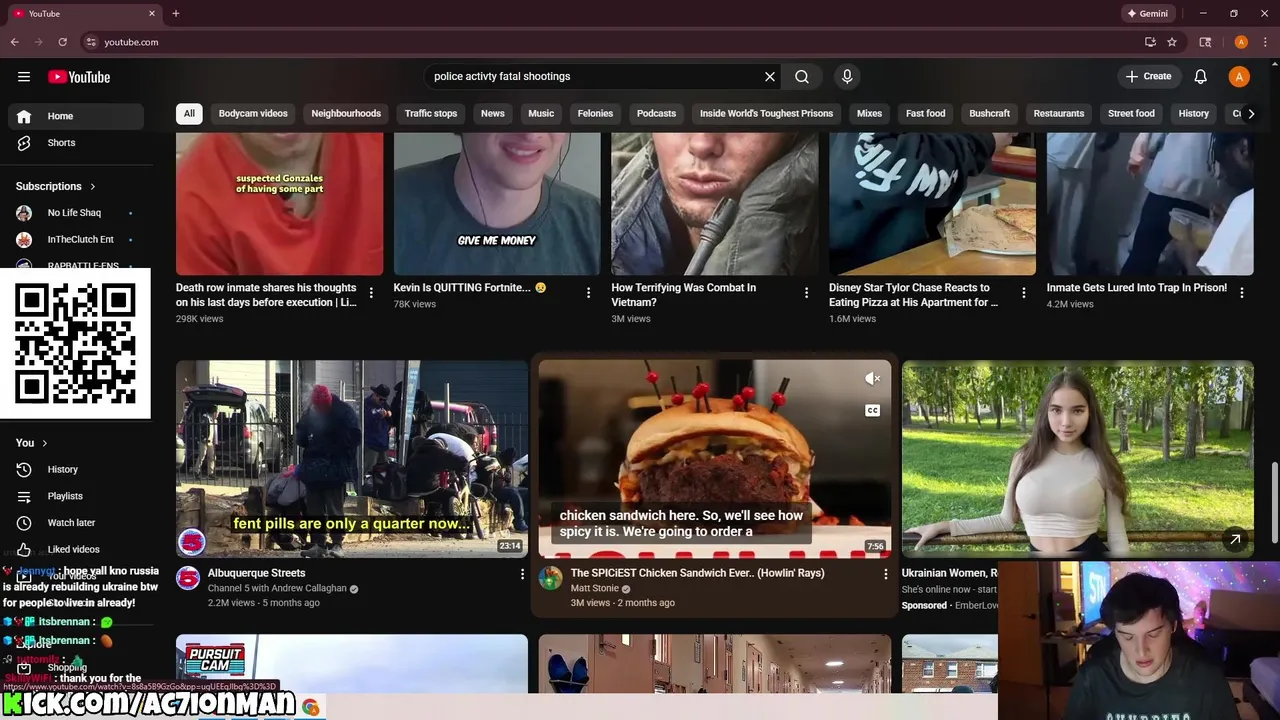The width and height of the screenshot is (1280, 720).
Task: Unmute the chicken sandwich preview
Action: 872,378
